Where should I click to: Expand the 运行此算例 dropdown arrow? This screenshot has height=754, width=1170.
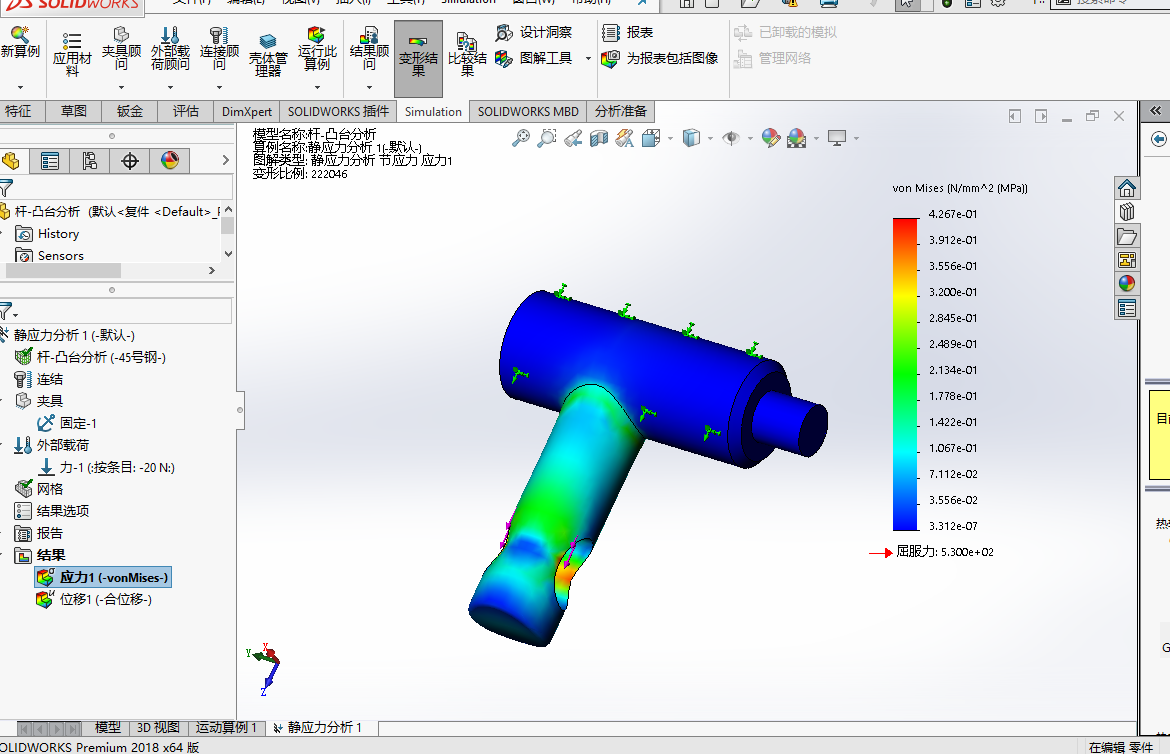[317, 87]
